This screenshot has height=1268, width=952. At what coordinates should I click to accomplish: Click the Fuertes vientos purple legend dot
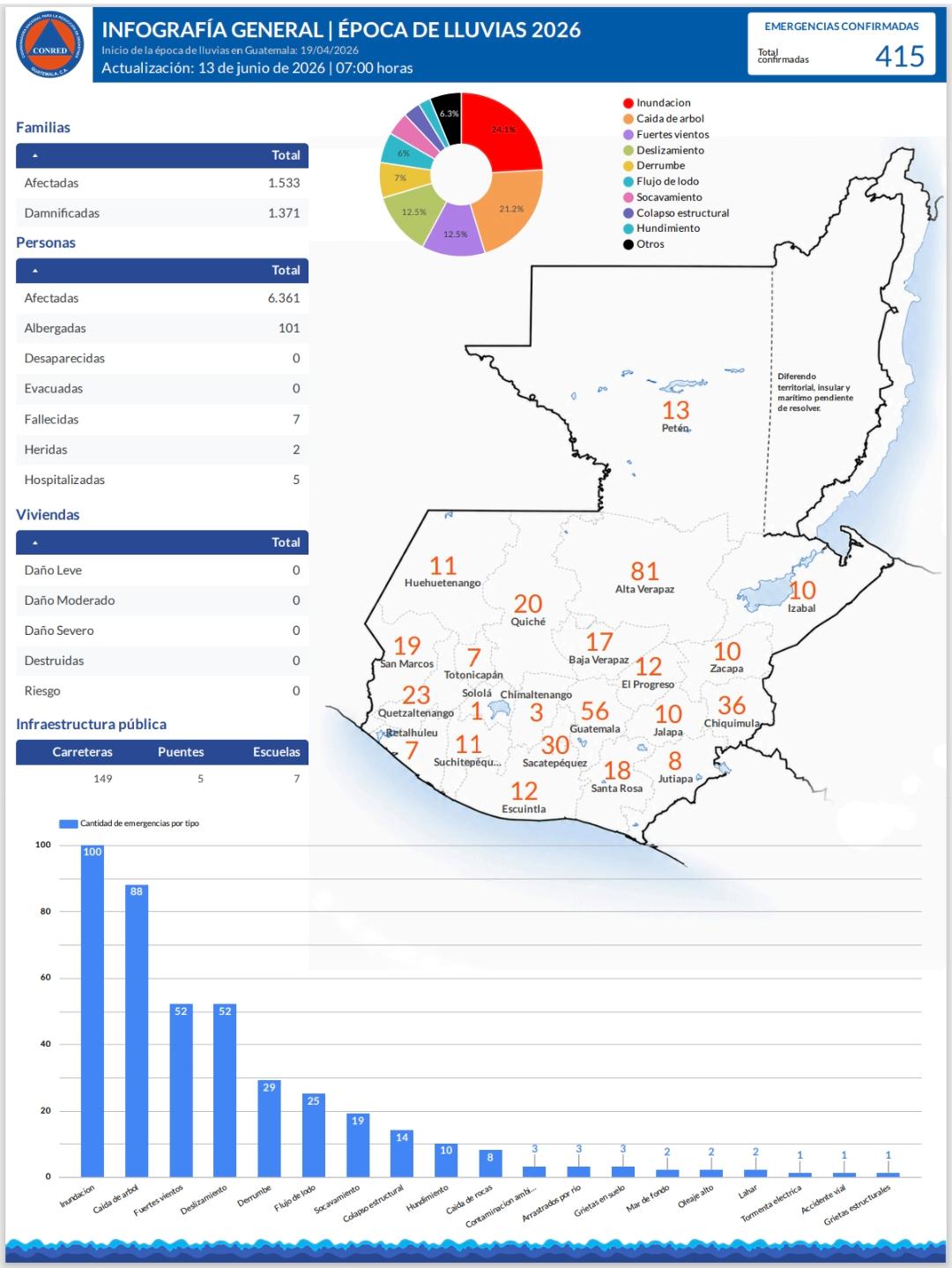point(628,135)
